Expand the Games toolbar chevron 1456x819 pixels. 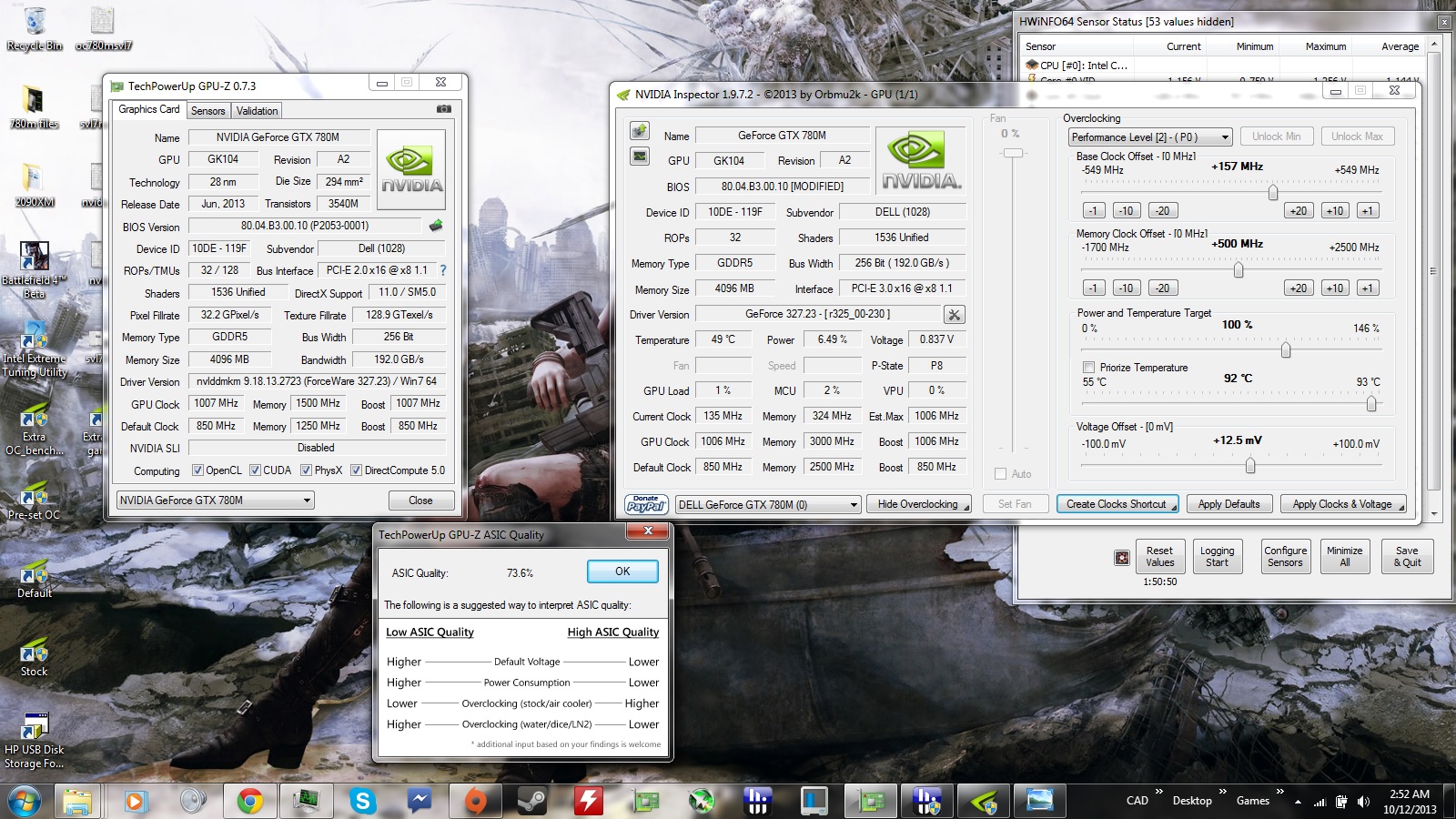pos(1279,792)
